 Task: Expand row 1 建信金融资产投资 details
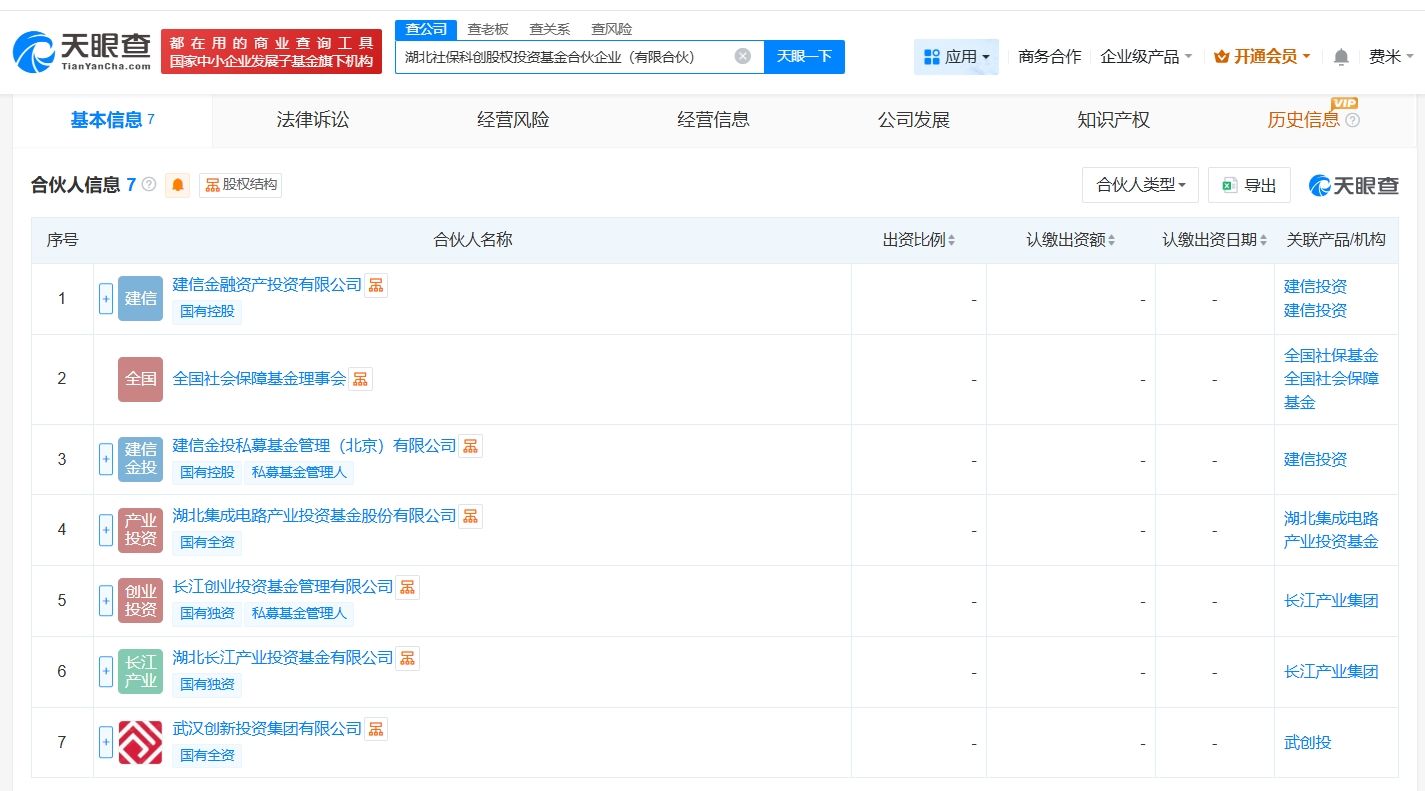coord(106,298)
